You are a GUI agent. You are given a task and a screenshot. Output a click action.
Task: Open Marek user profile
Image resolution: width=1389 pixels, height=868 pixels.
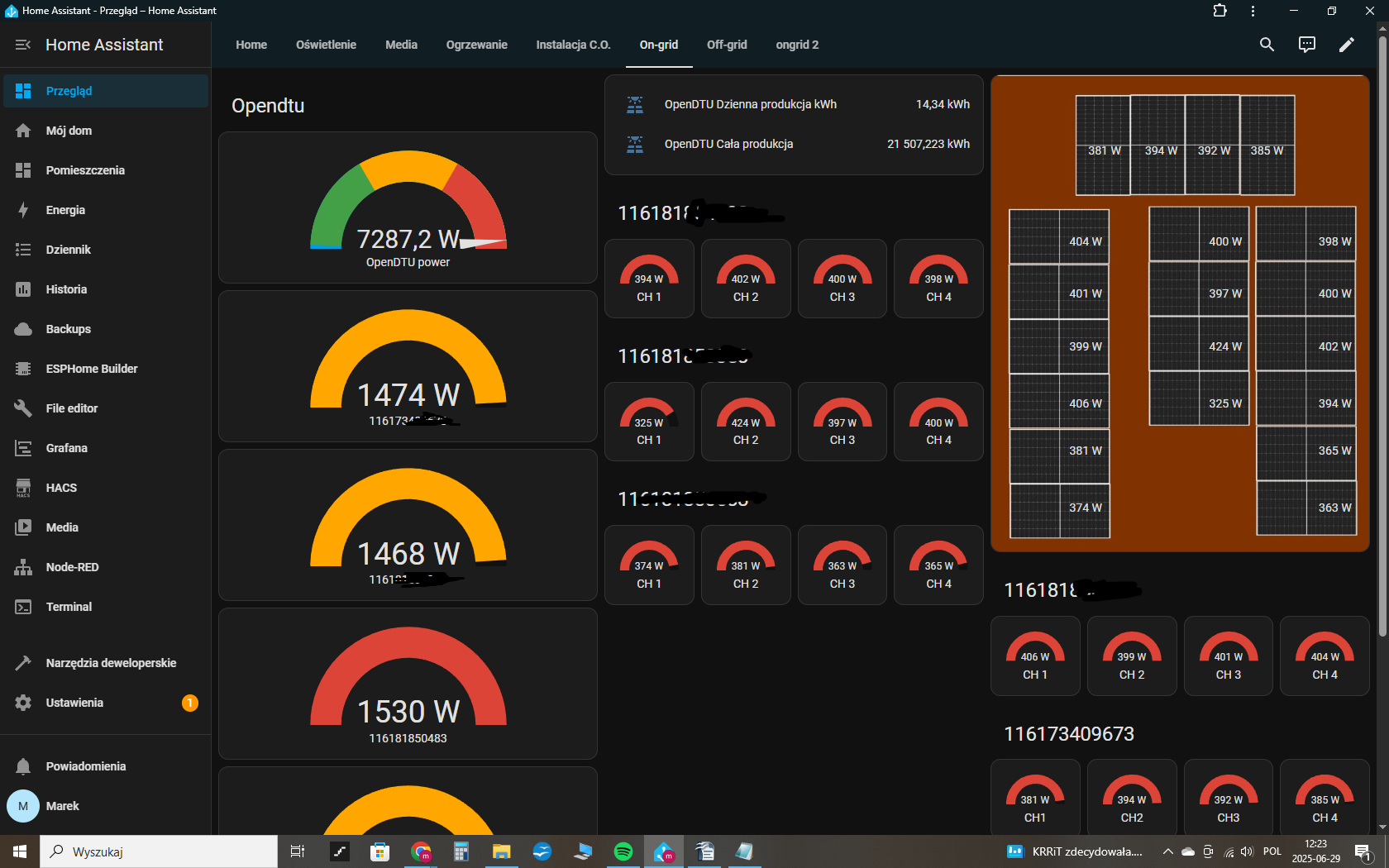pyautogui.click(x=106, y=806)
